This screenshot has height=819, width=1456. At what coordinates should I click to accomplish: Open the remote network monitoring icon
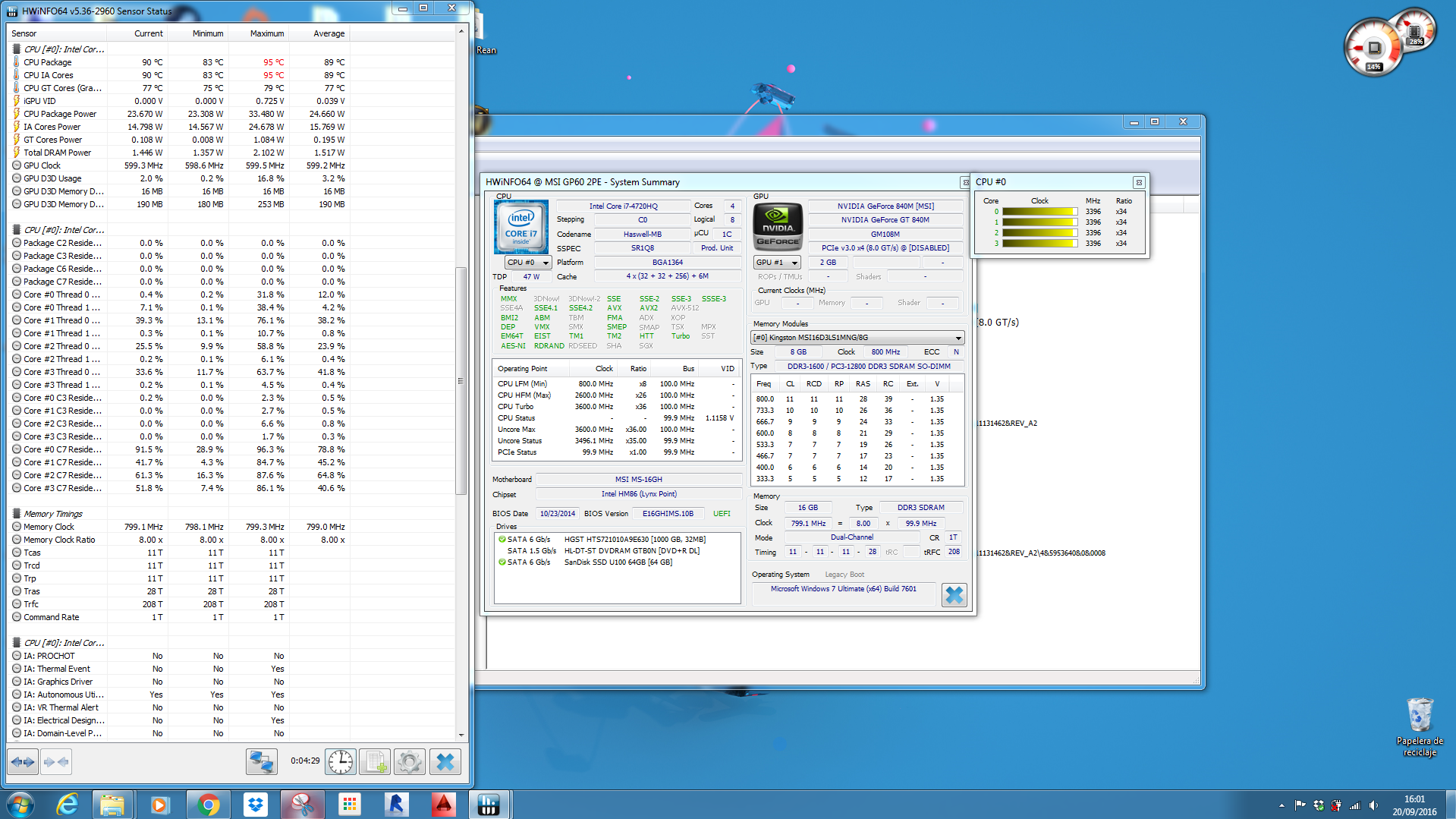(262, 761)
